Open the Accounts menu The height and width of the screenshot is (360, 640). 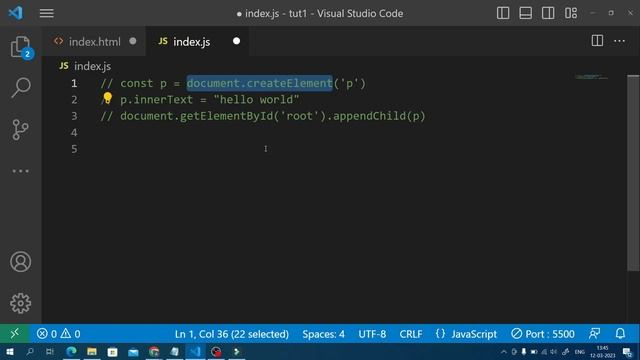[x=20, y=262]
